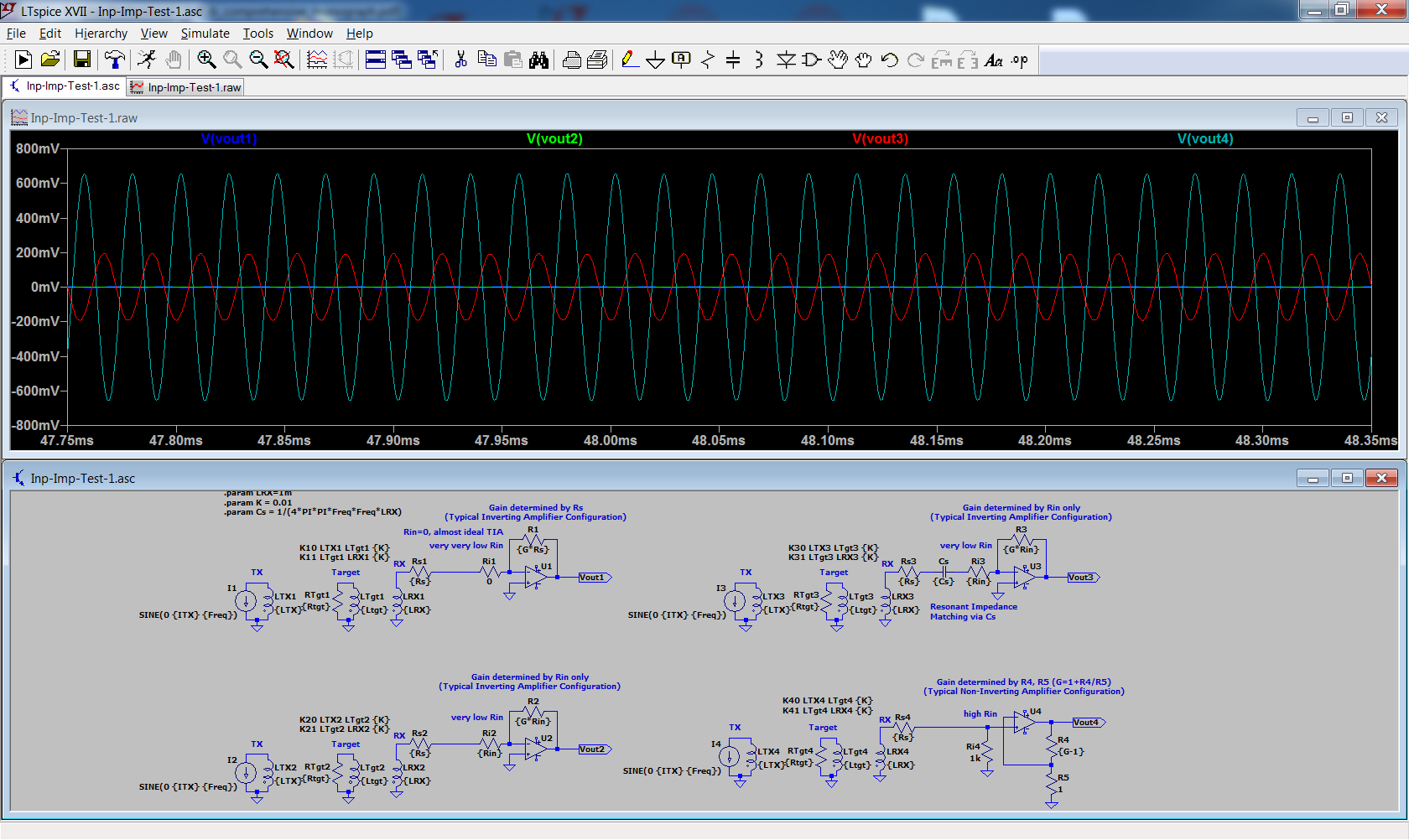Click the Vout2 output label in schematic
This screenshot has height=840, width=1409.
tap(595, 749)
